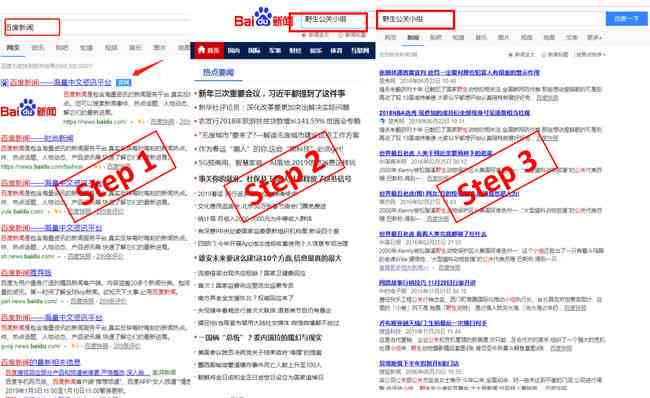
Task: Open 娱乐 in the navy nav bar
Action: click(315, 51)
